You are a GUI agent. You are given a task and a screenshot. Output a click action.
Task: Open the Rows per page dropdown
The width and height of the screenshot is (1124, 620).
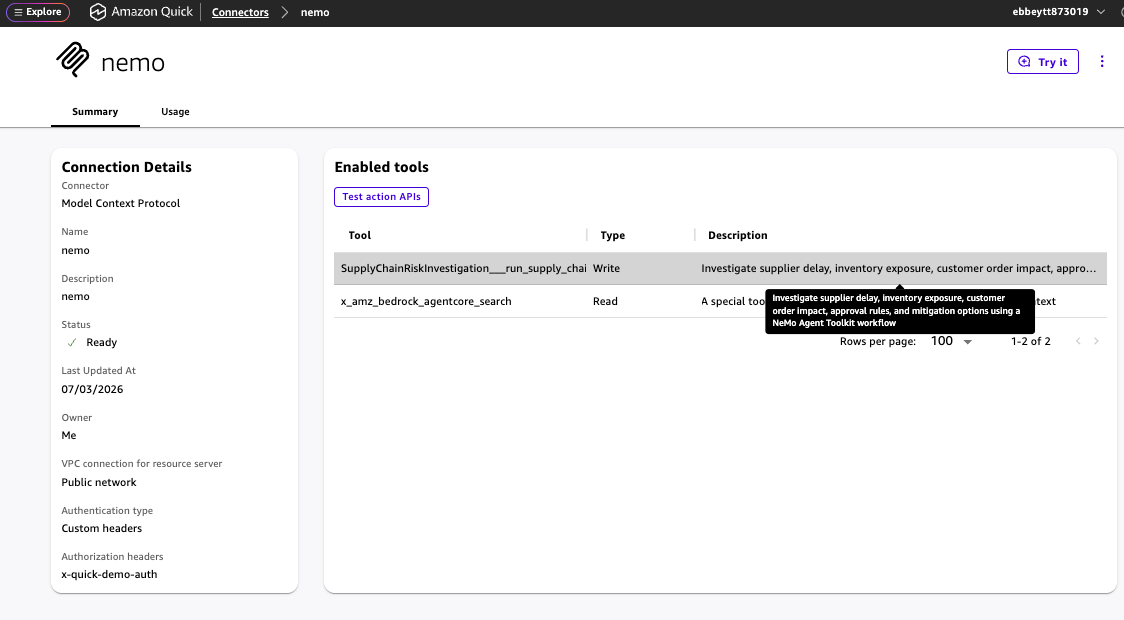[x=951, y=341]
